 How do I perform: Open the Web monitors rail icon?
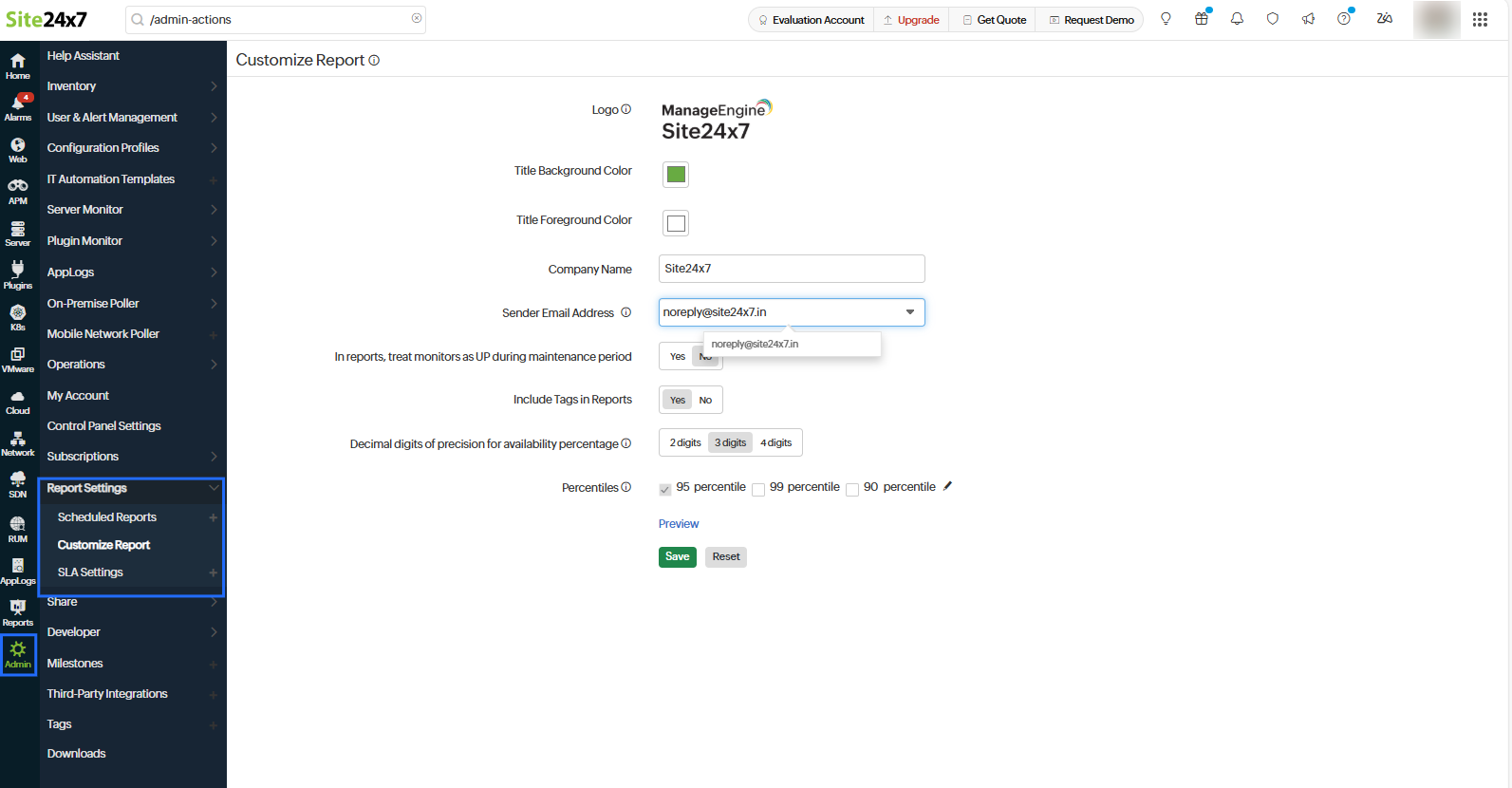click(x=18, y=149)
